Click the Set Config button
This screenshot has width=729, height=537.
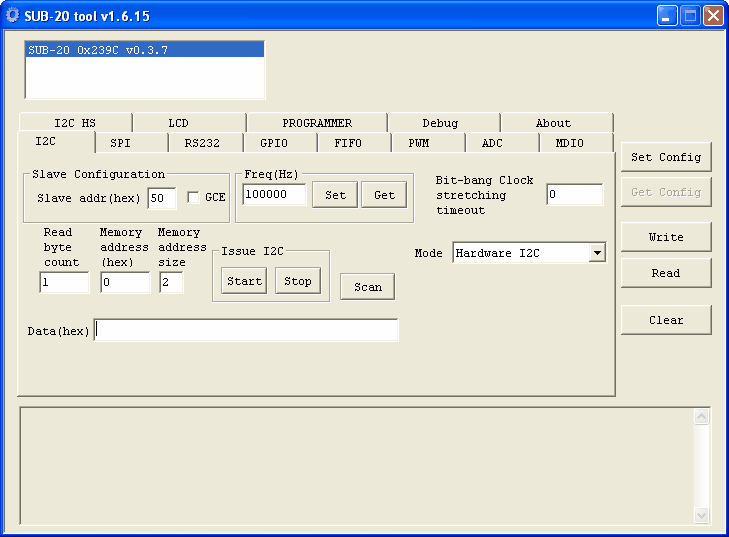[x=665, y=157]
